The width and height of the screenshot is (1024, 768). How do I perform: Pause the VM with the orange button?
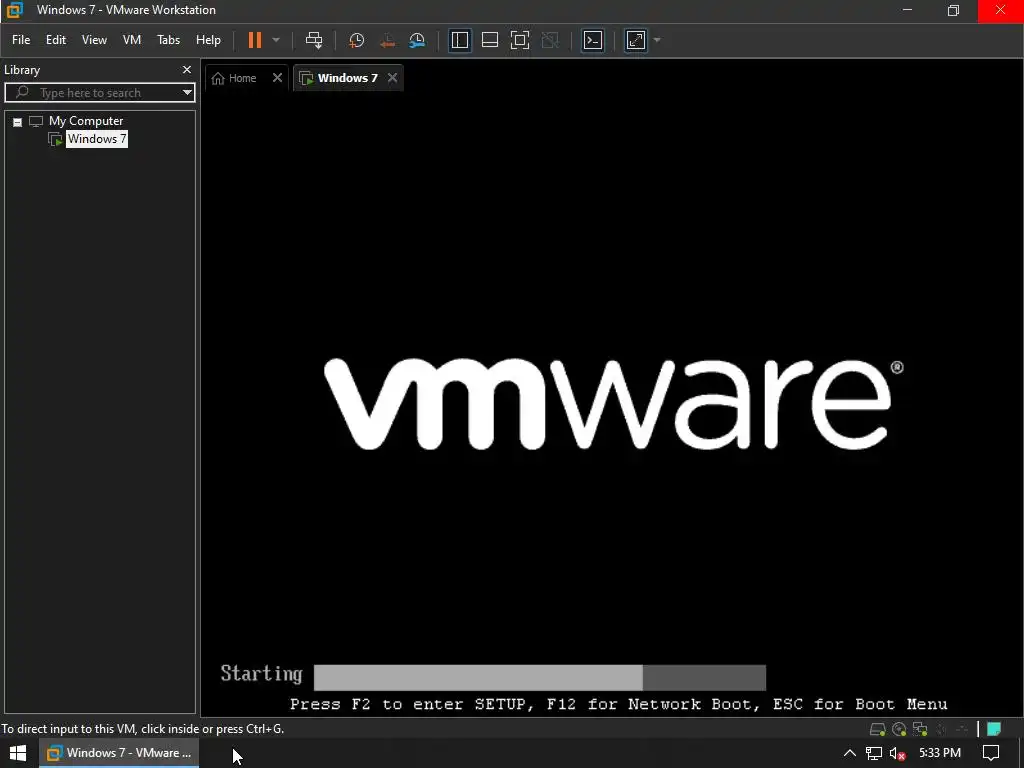[x=255, y=40]
